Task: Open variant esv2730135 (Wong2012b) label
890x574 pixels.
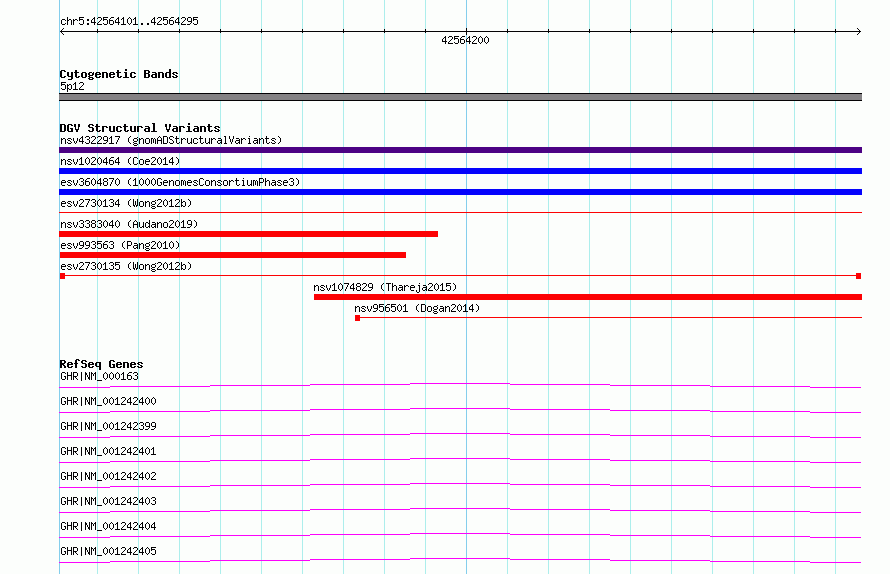Action: pyautogui.click(x=126, y=266)
